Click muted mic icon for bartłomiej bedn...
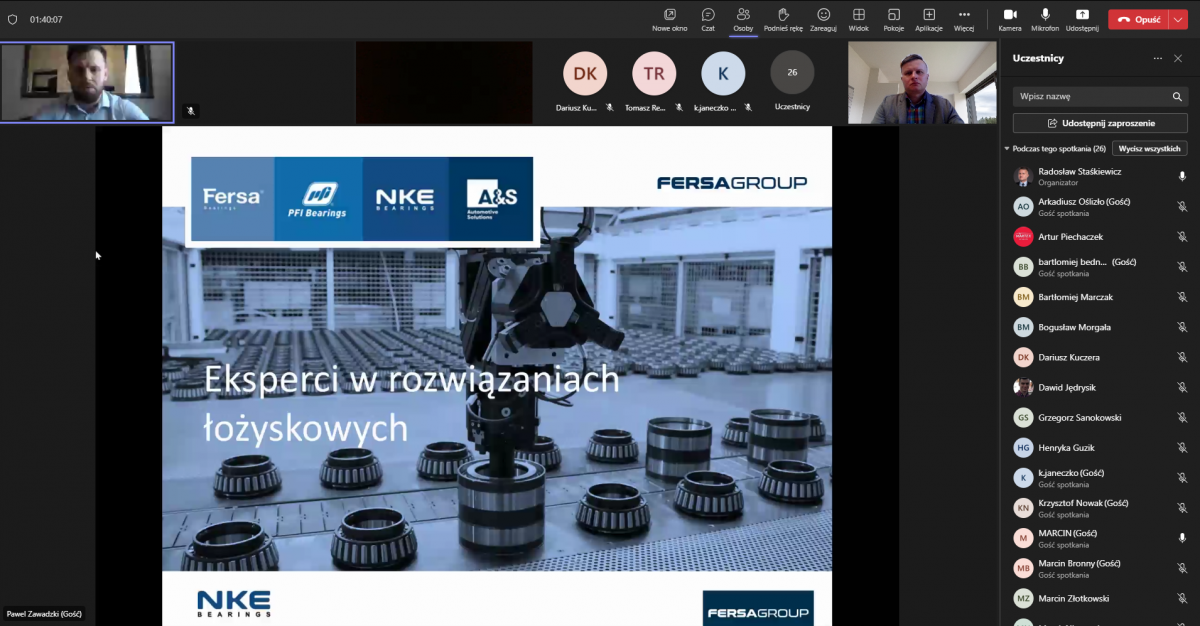 1182,267
